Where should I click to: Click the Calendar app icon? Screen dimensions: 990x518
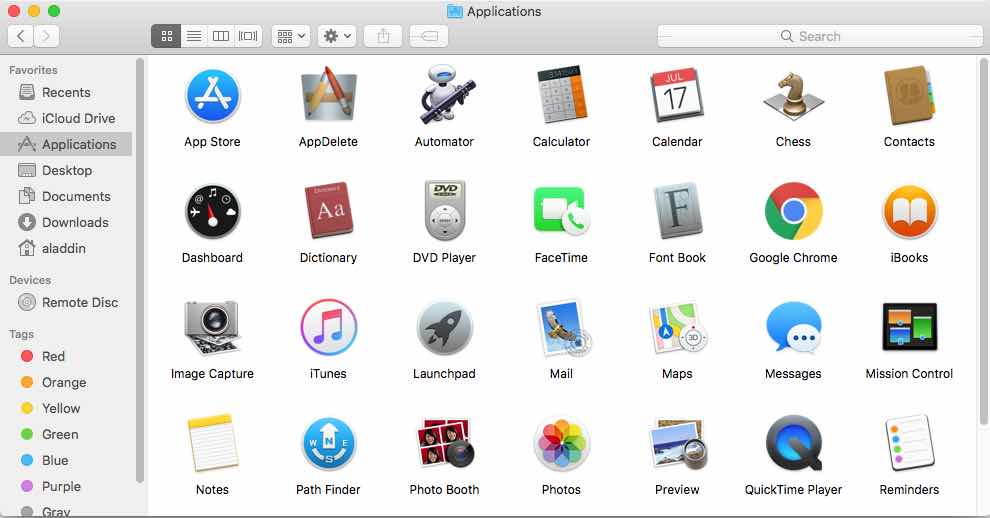tap(677, 96)
